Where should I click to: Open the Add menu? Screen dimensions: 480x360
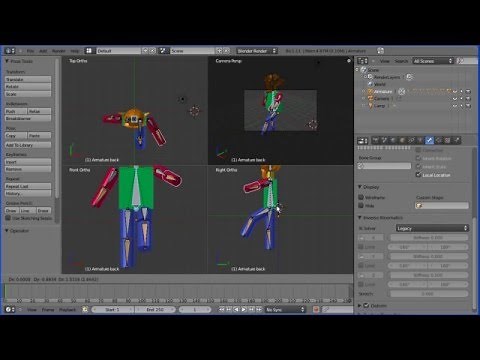43,51
